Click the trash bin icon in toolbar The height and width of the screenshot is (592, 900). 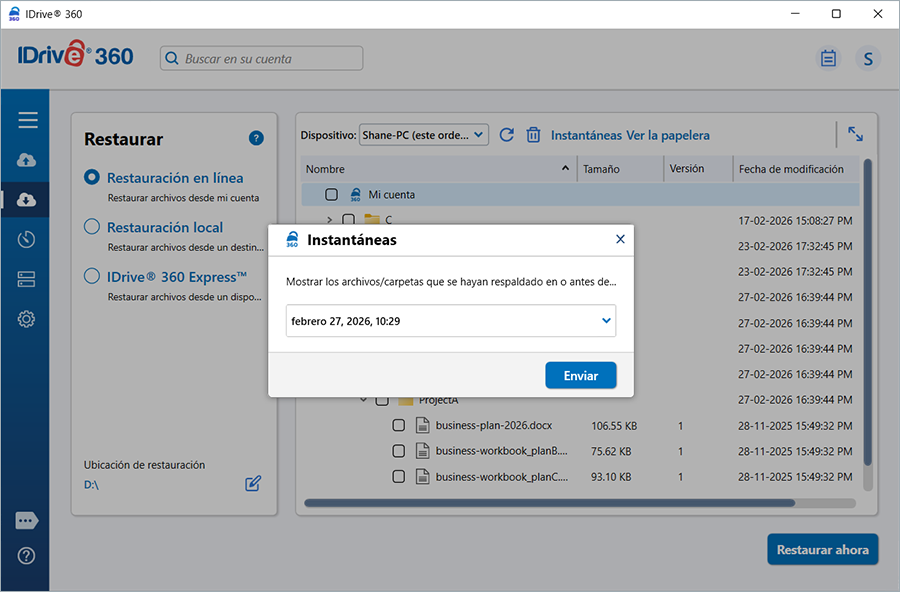pyautogui.click(x=534, y=135)
